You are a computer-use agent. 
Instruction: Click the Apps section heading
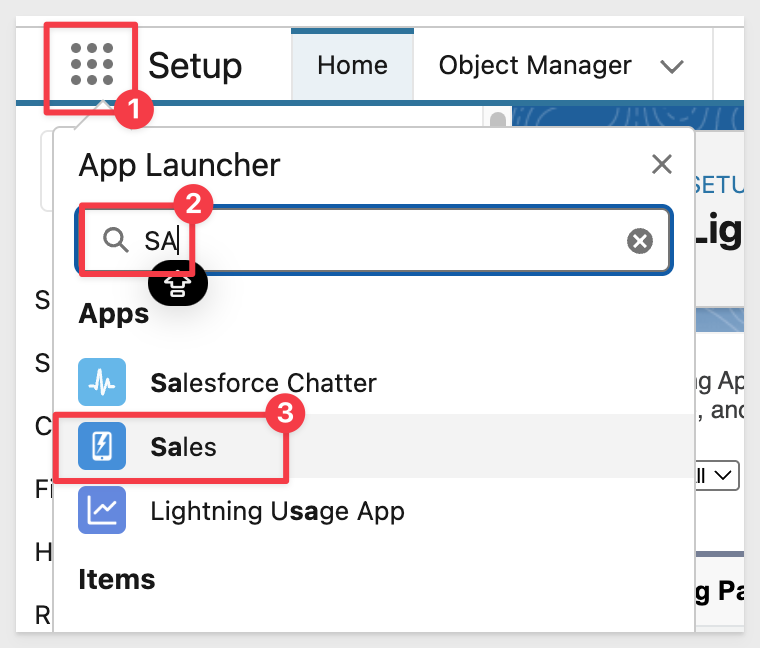(x=113, y=314)
